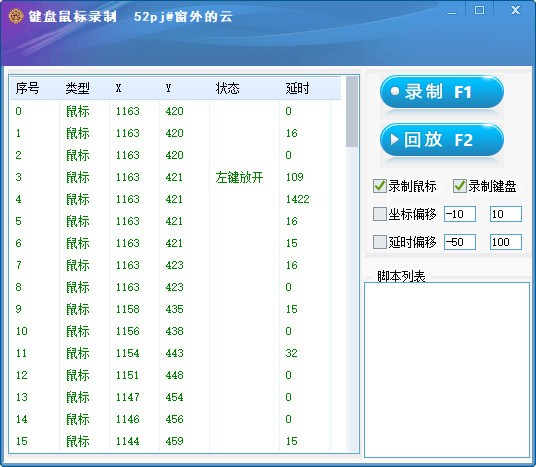Screen dimensions: 536x467
Task: Maximize the window using the title bar square icon
Action: 479,10
